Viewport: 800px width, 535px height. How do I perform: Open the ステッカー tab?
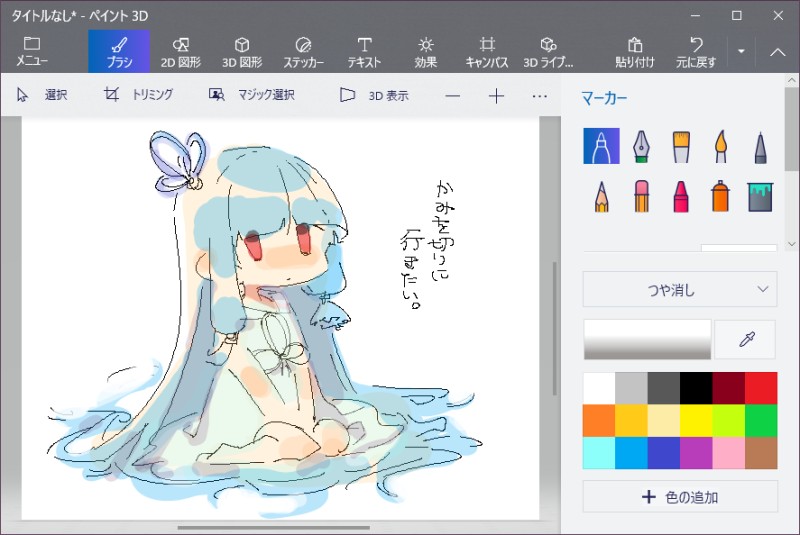303,51
